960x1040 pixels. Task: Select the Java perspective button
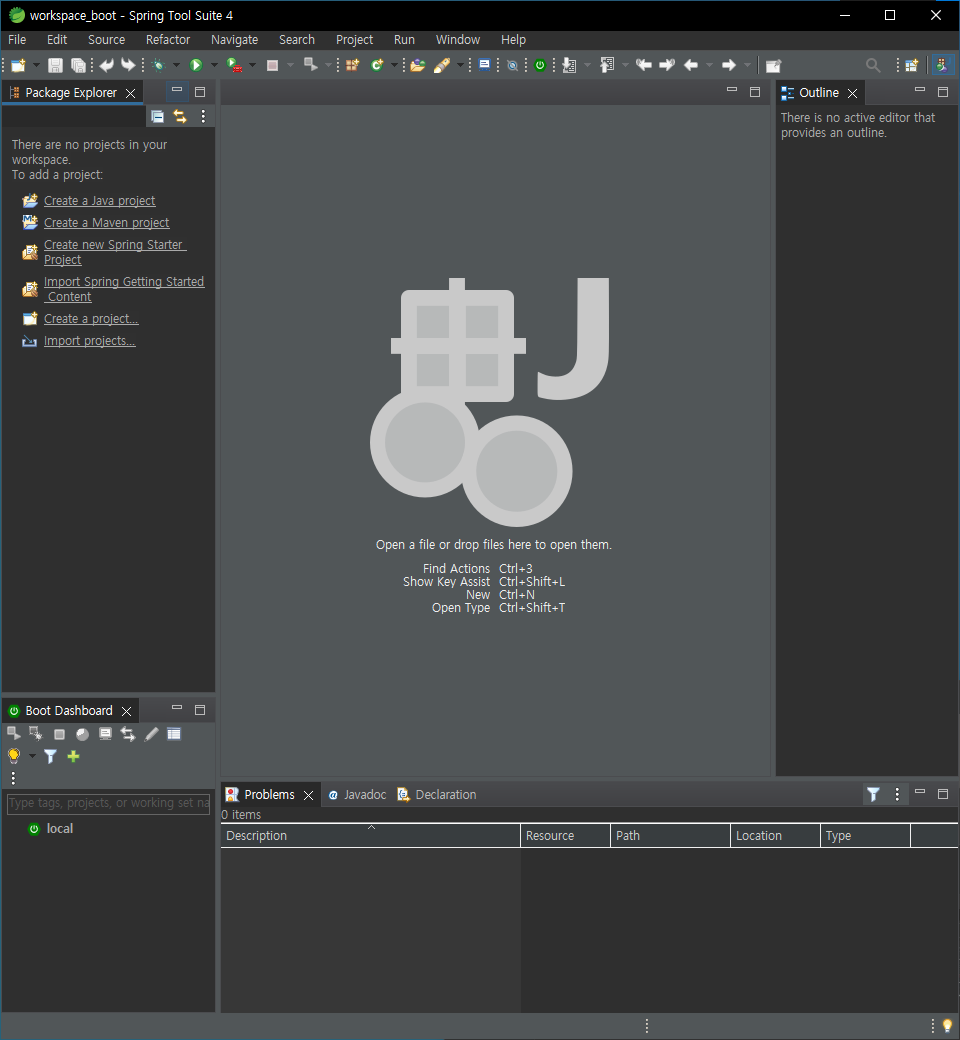click(x=942, y=65)
